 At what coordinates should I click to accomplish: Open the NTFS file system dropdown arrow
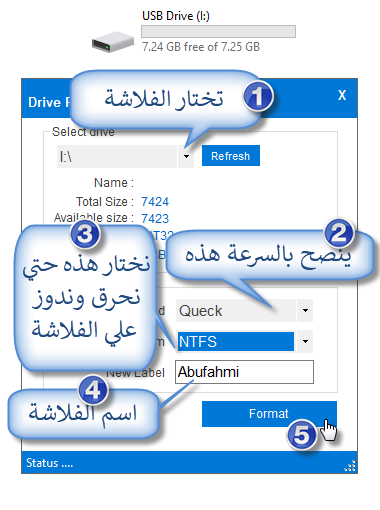(x=305, y=341)
